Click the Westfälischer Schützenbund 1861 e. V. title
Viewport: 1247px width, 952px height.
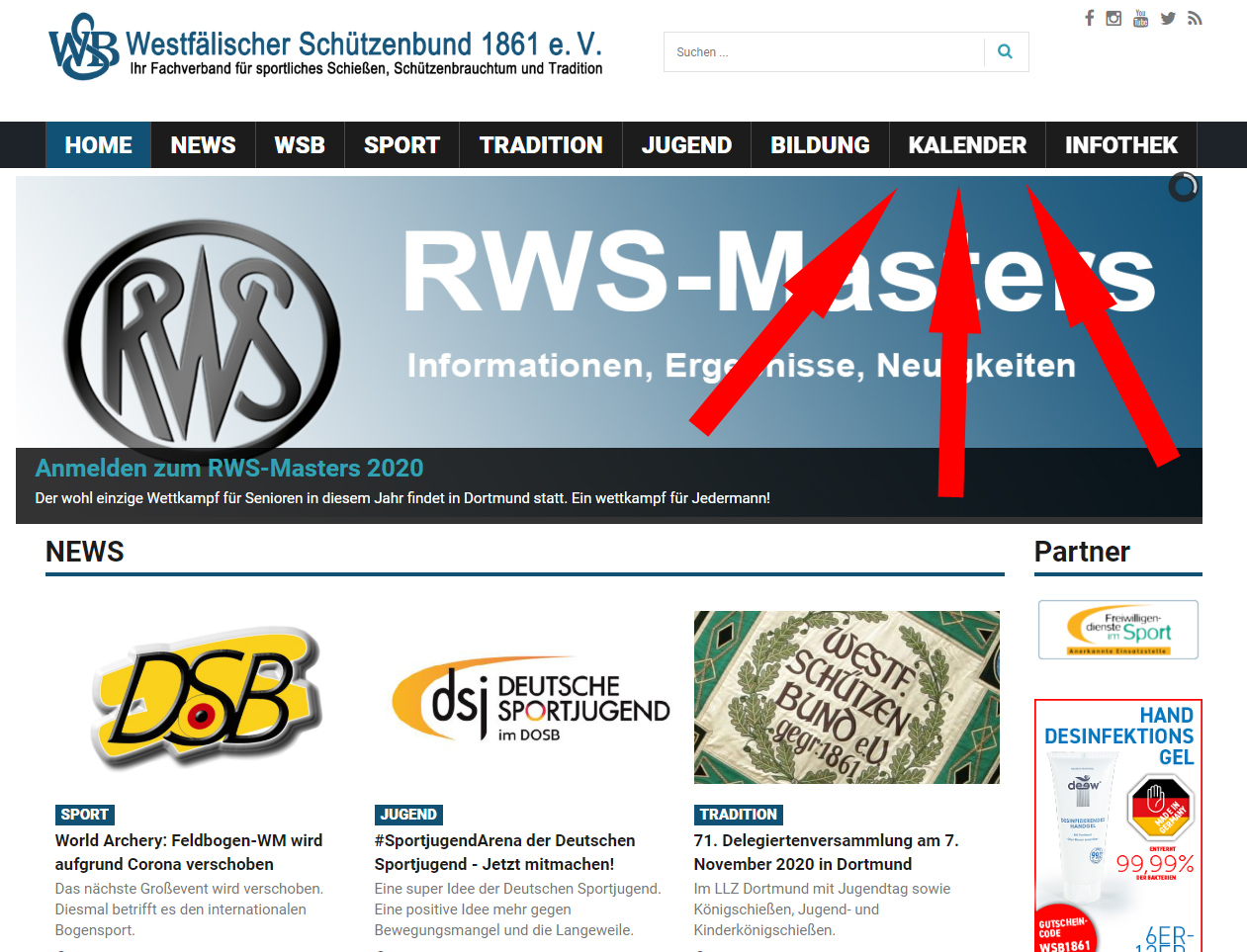(364, 43)
